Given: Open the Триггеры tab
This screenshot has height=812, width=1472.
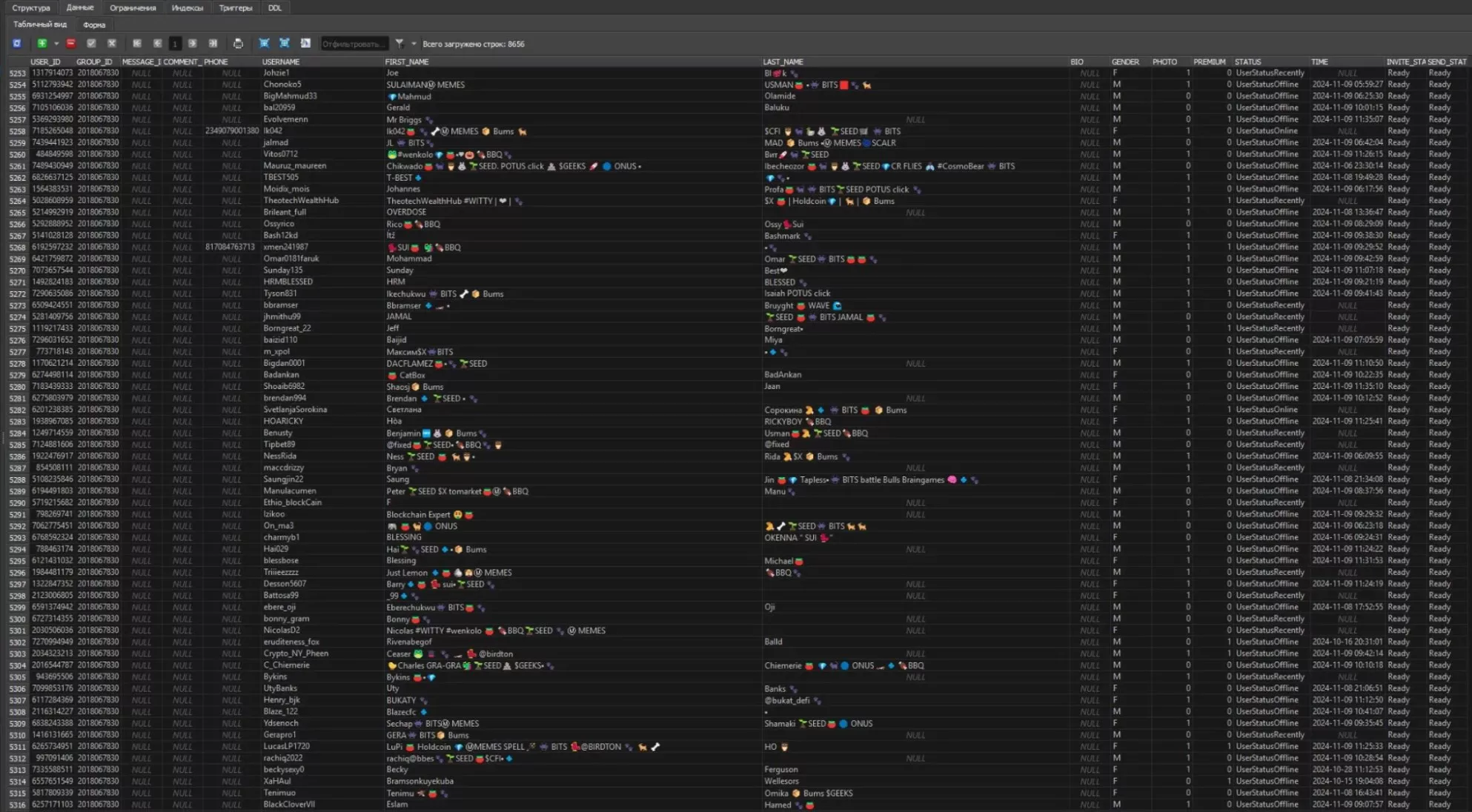Looking at the screenshot, I should coord(236,8).
